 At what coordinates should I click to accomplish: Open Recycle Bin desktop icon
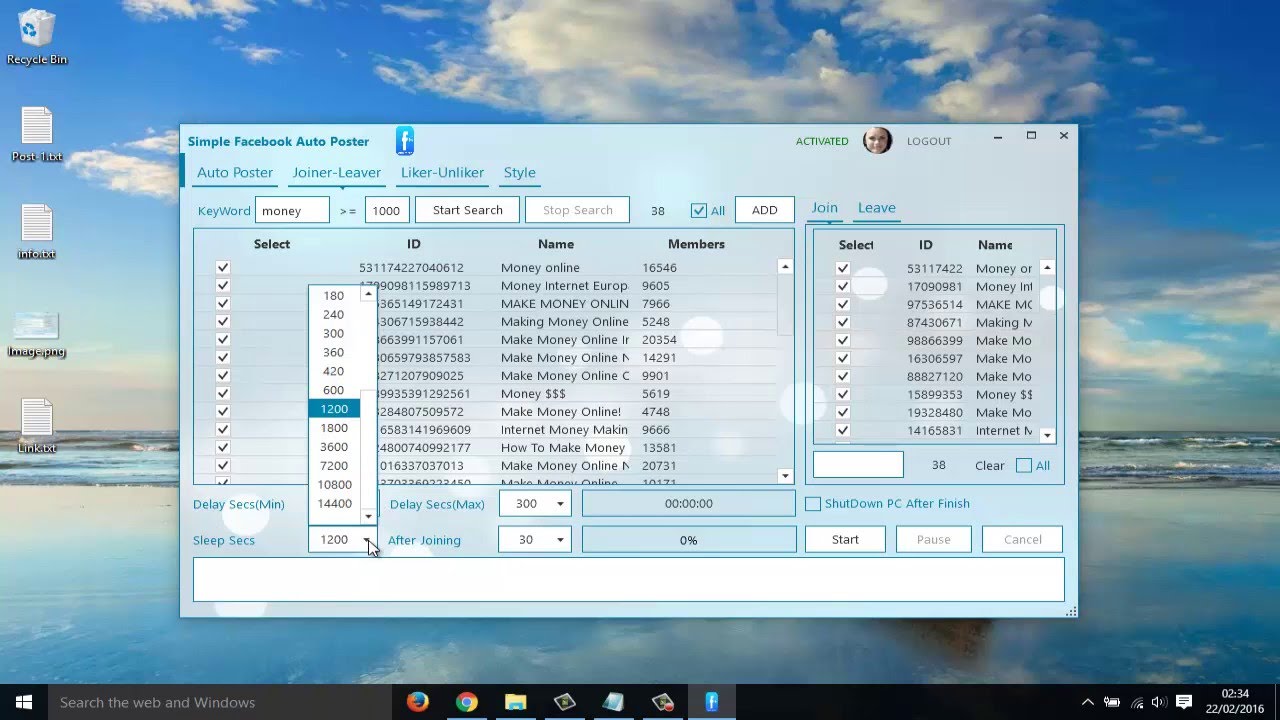point(37,38)
